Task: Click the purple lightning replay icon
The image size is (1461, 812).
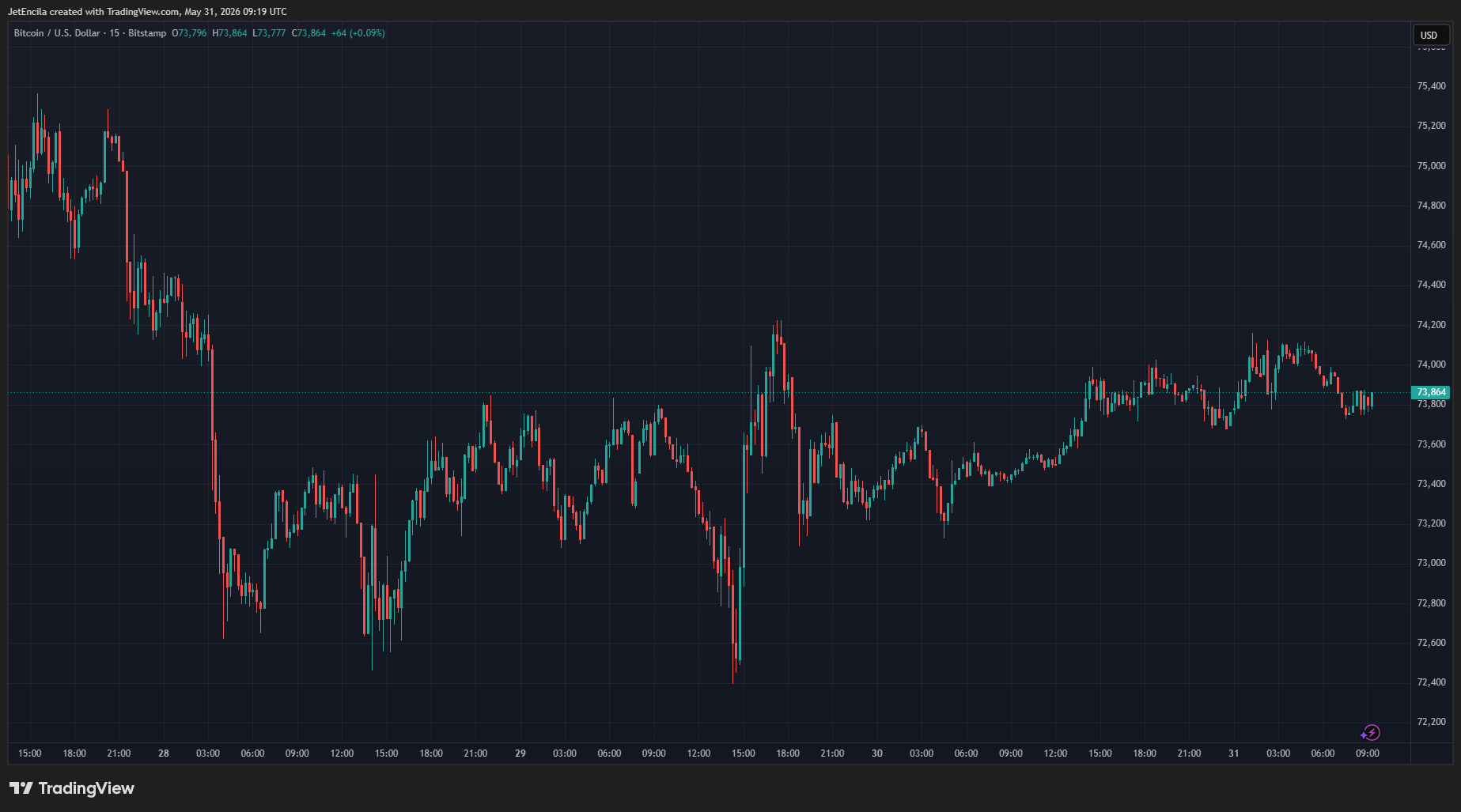Action: (x=1370, y=733)
